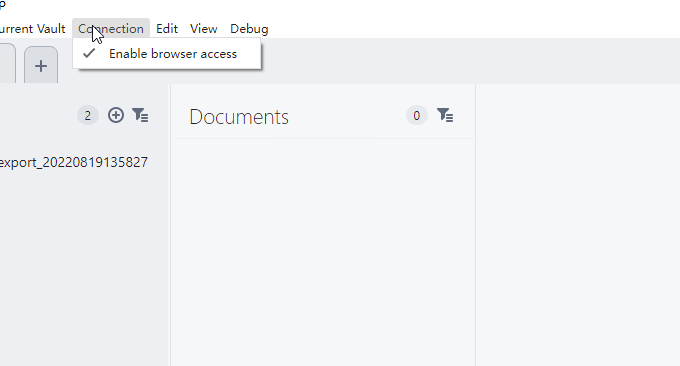Open the Documents filter icon

445,115
